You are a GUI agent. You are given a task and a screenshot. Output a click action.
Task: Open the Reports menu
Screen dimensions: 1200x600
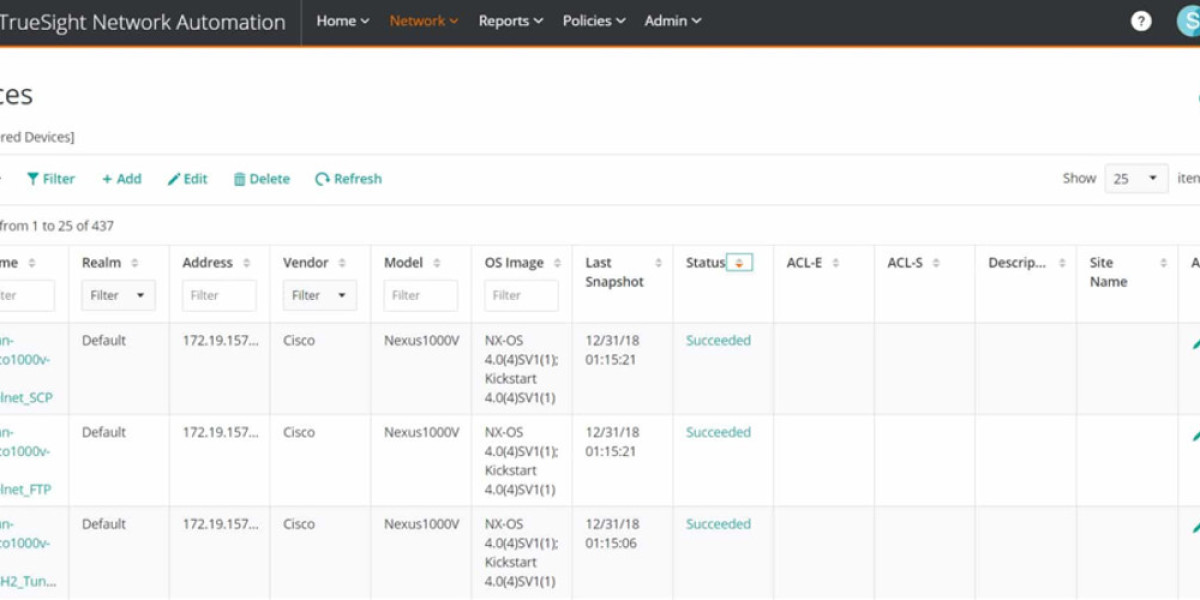point(510,21)
